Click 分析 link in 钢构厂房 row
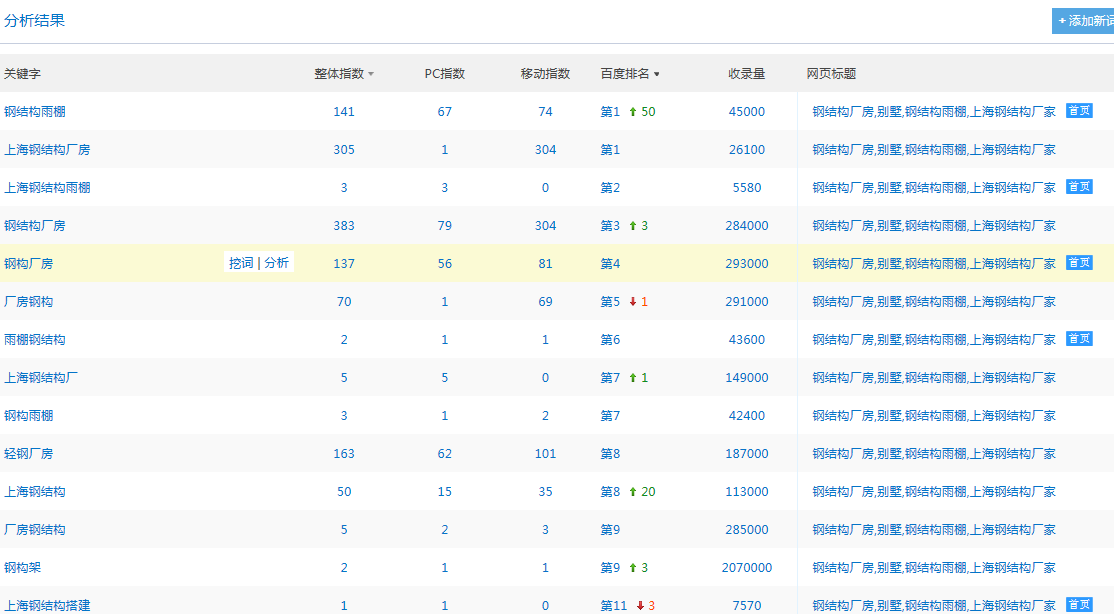Screen dimensions: 1114x614 (x=276, y=263)
